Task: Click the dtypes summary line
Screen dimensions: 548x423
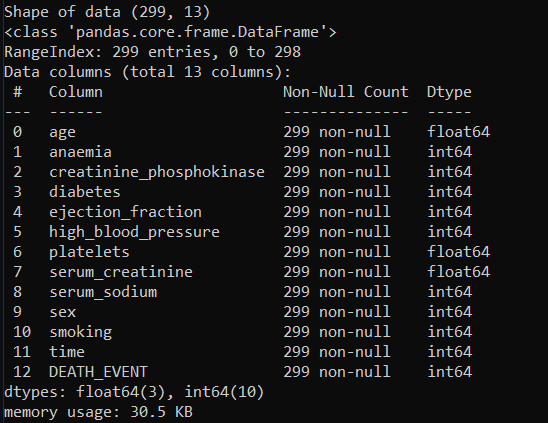Action: [134, 392]
